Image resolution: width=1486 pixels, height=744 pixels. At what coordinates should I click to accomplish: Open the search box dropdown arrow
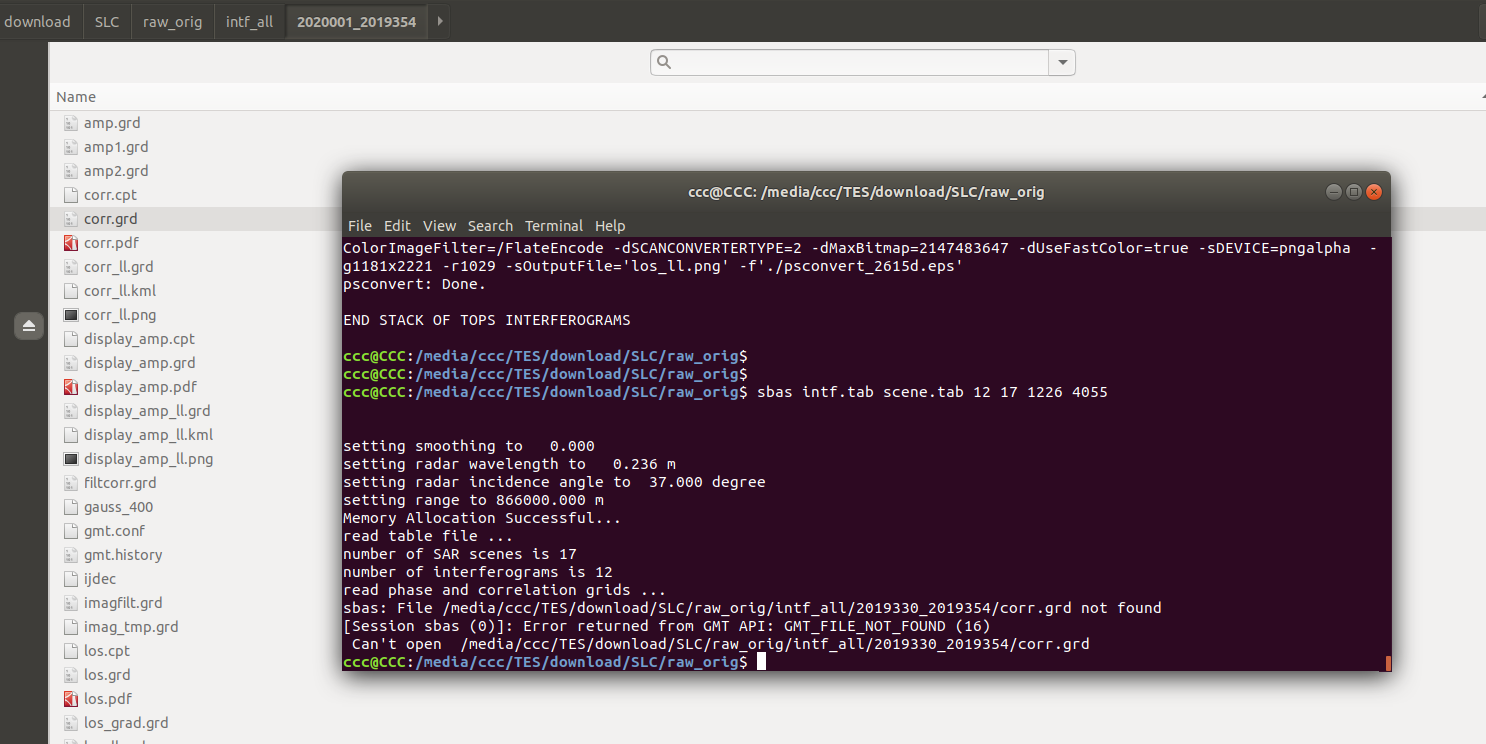(1061, 63)
